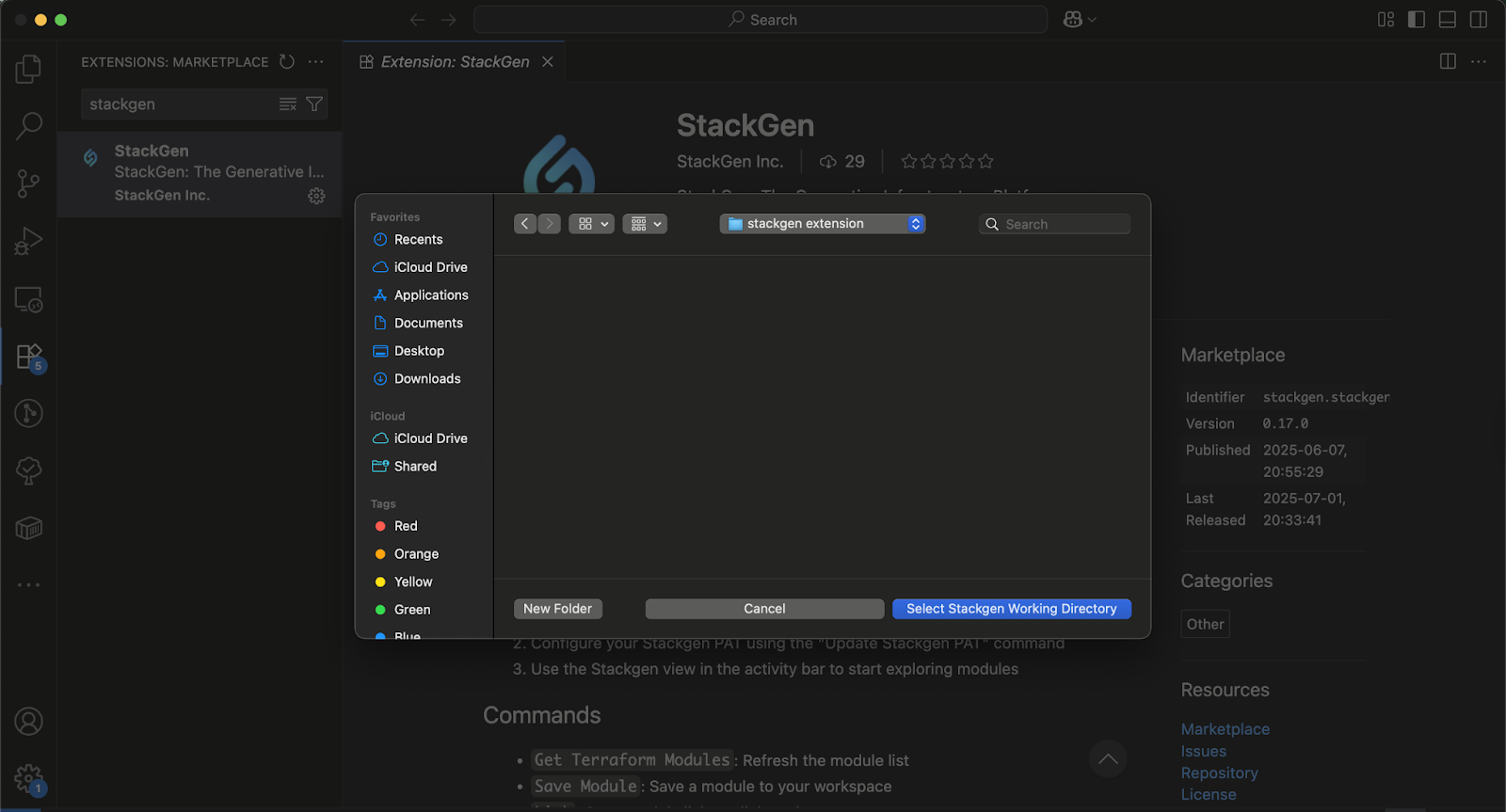Select Downloads in dialog sidebar
The height and width of the screenshot is (812, 1506).
pos(417,379)
